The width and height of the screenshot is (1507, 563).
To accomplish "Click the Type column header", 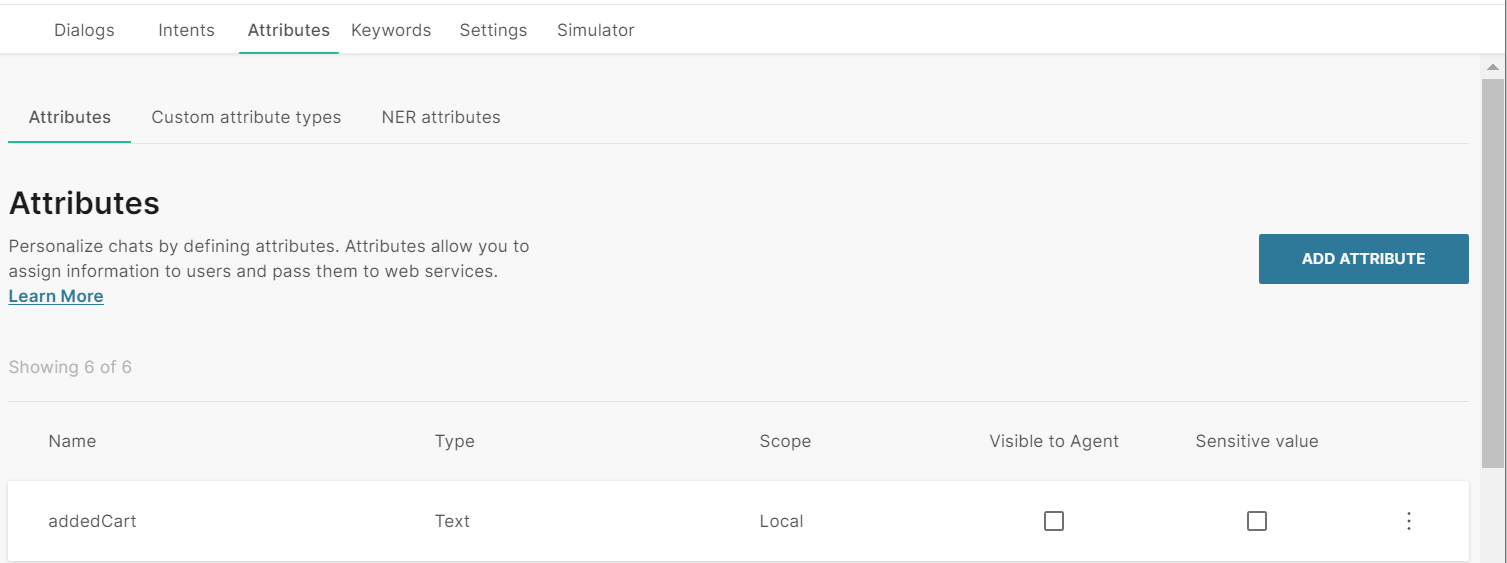I will coord(454,441).
